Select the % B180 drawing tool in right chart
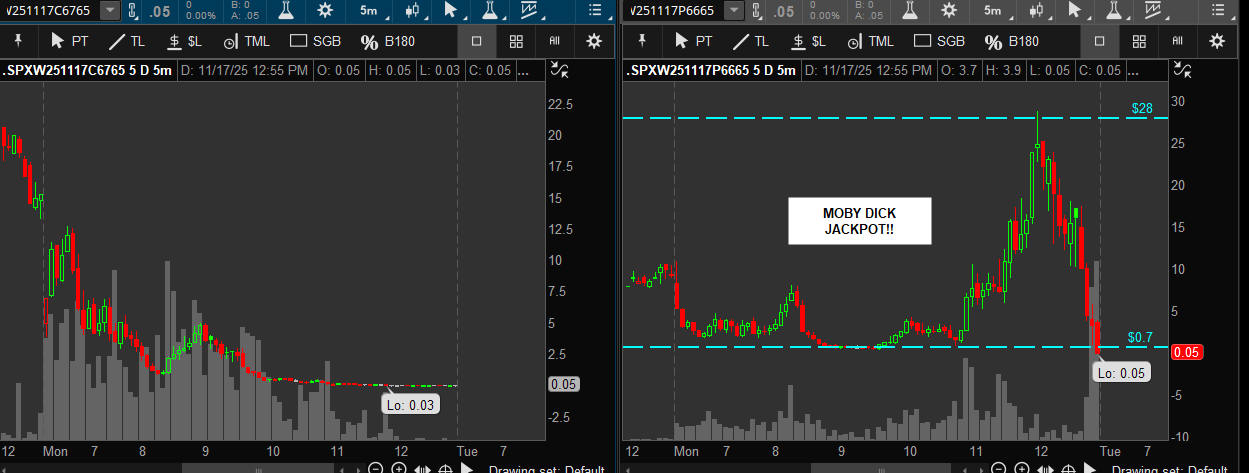Image resolution: width=1249 pixels, height=473 pixels. pyautogui.click(x=1011, y=41)
